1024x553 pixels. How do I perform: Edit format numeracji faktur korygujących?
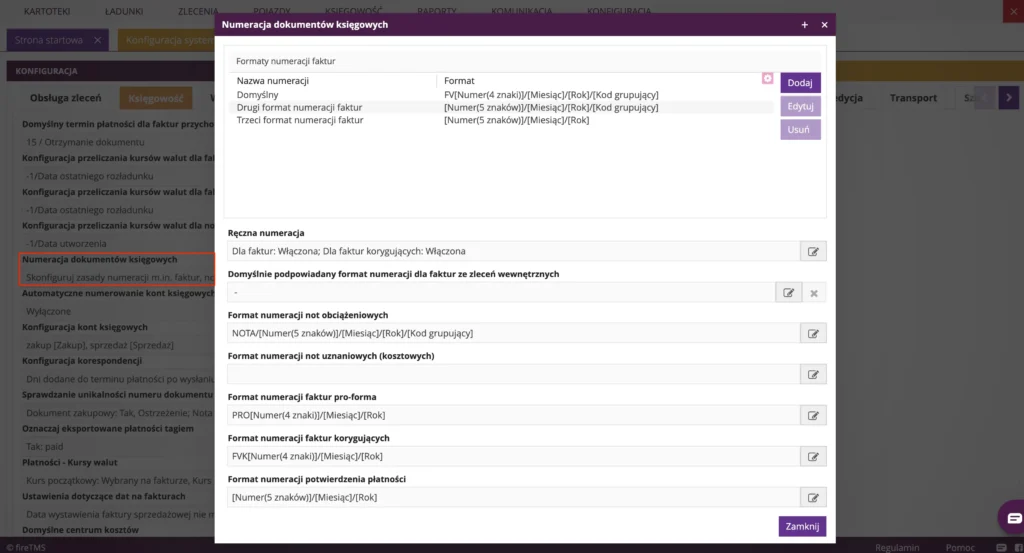click(813, 456)
